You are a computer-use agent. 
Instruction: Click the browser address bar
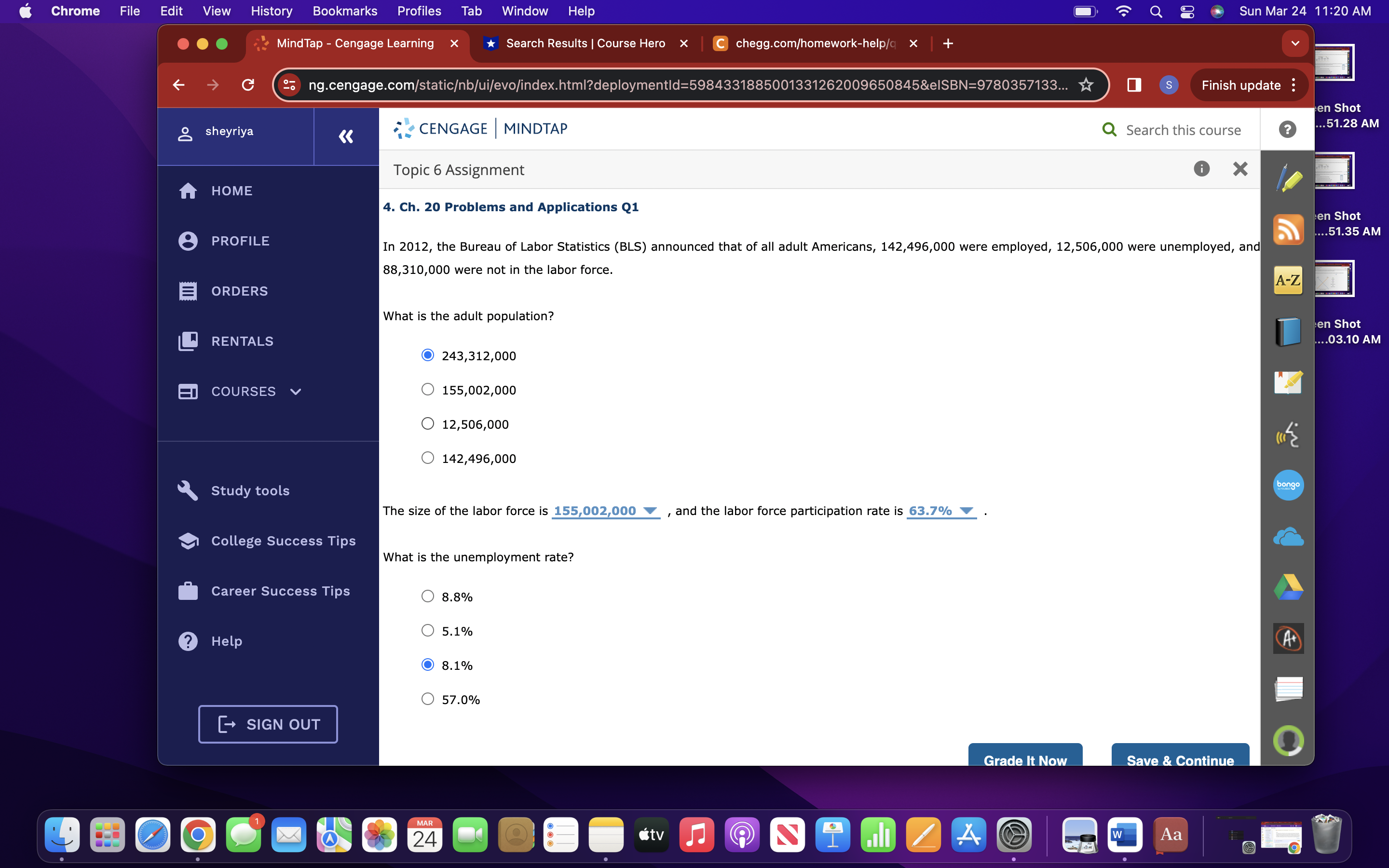tap(689, 85)
